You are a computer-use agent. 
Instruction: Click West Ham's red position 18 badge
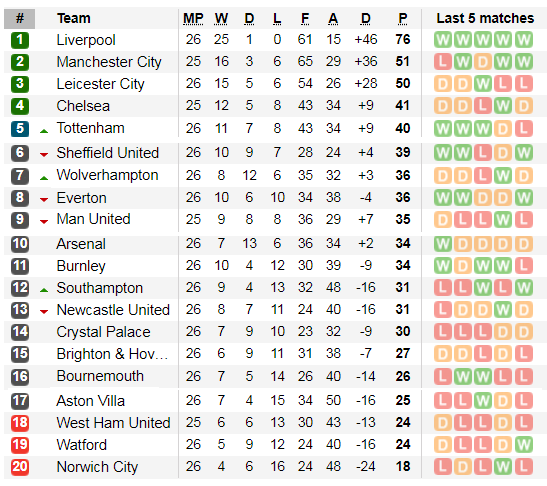tap(20, 423)
